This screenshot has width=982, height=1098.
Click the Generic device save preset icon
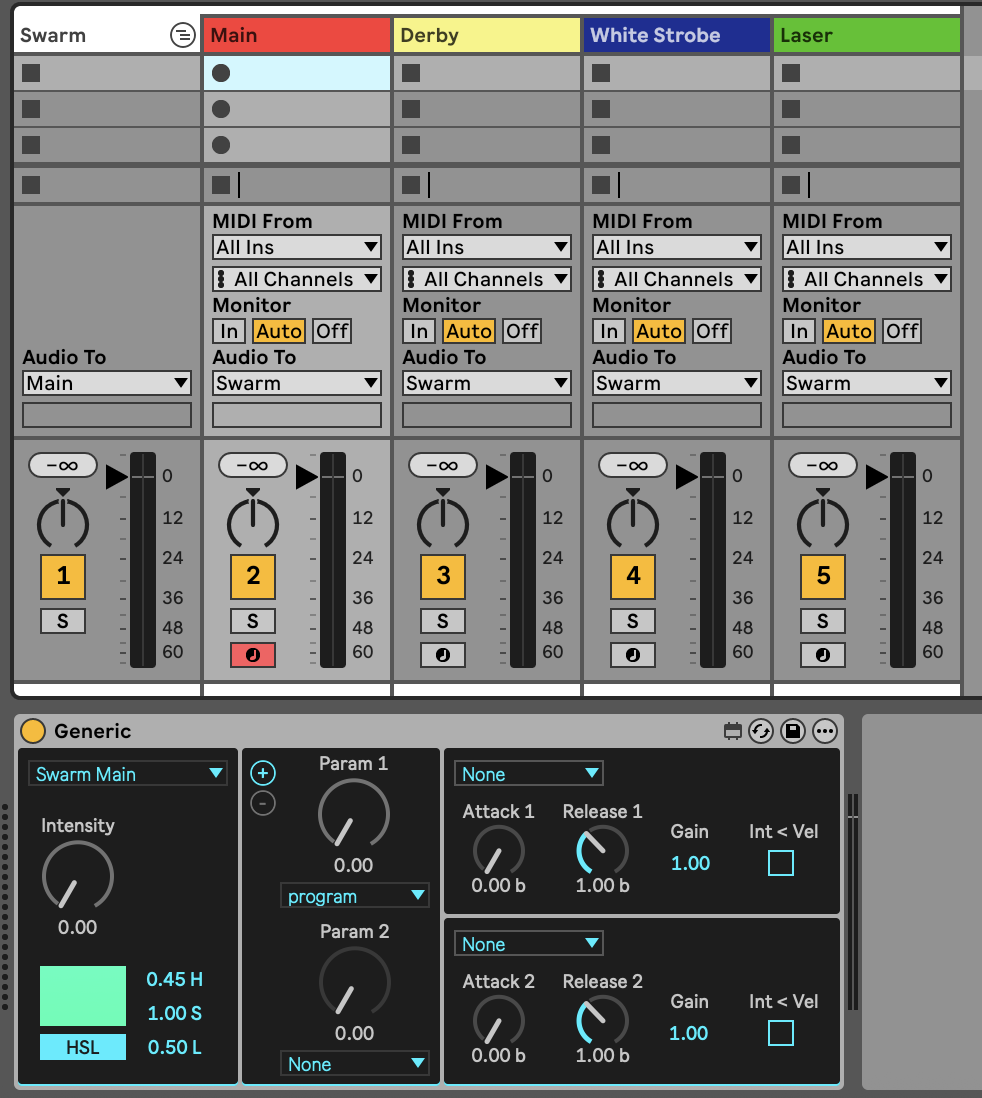(x=792, y=732)
